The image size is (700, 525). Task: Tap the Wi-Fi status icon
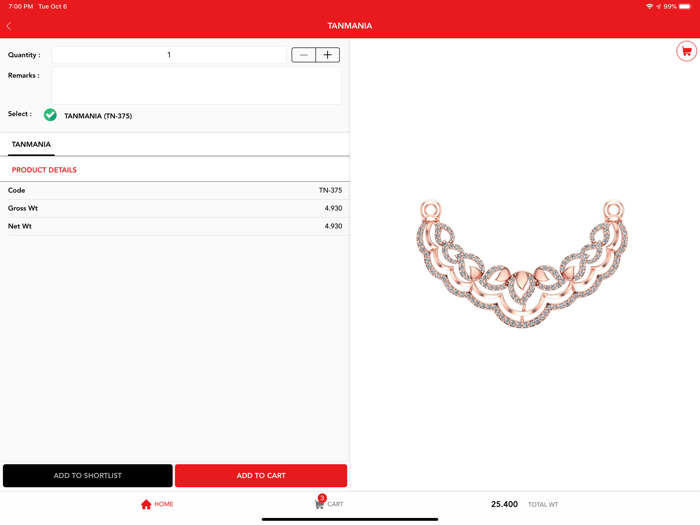pos(650,6)
